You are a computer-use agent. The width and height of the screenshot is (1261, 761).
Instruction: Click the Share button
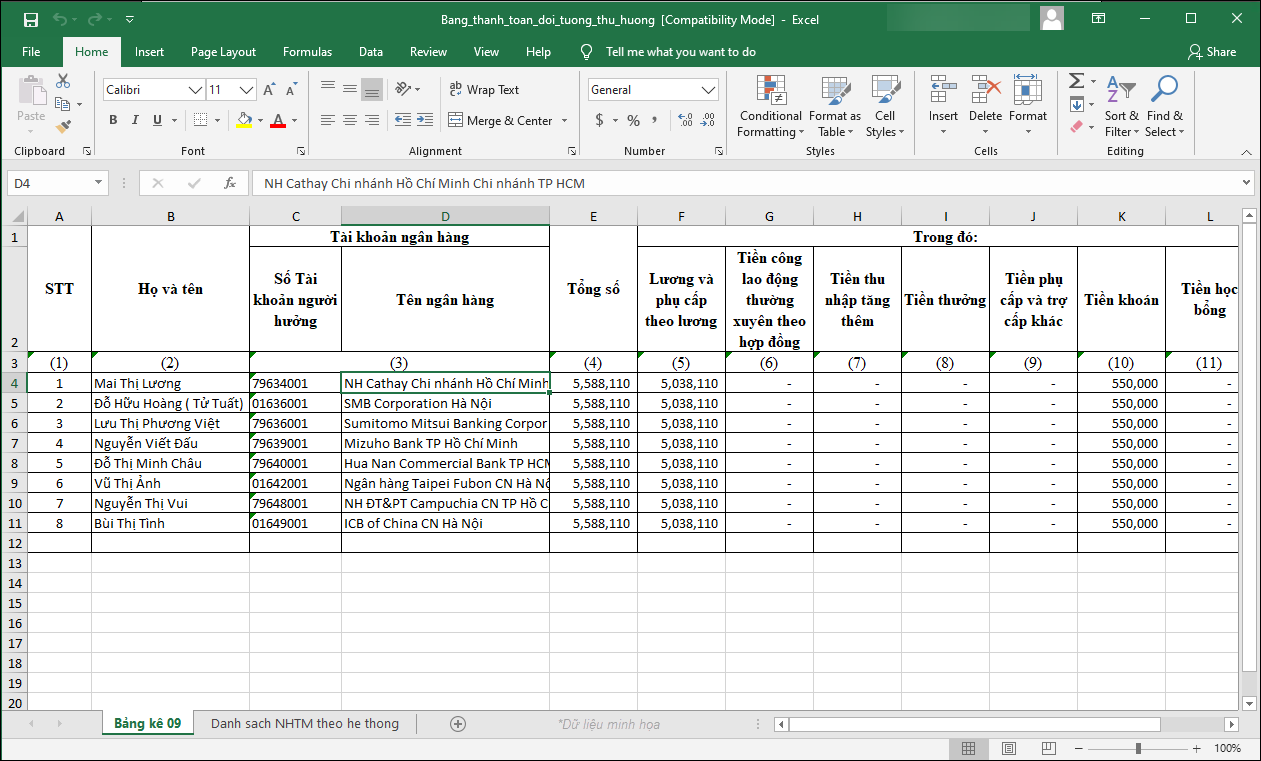(x=1211, y=52)
